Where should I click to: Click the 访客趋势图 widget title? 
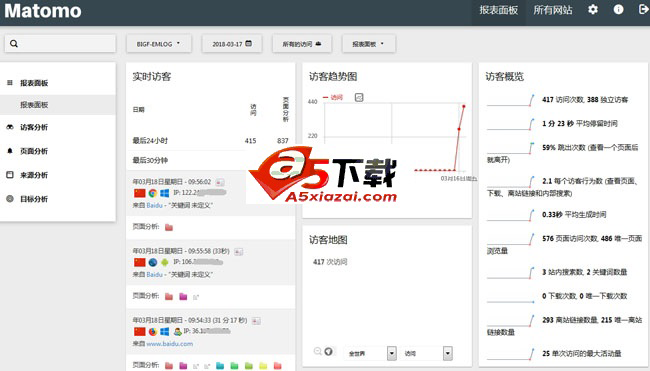(x=333, y=77)
